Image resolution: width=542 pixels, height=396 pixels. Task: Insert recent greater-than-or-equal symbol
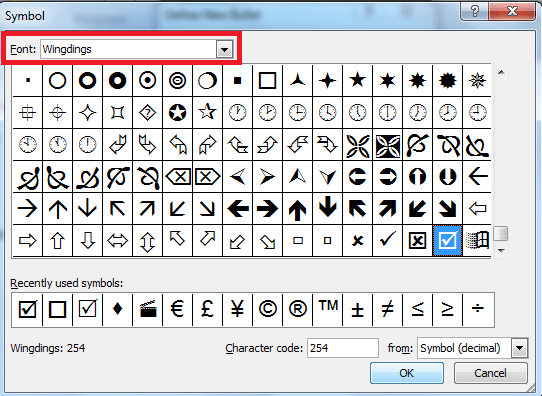click(447, 309)
